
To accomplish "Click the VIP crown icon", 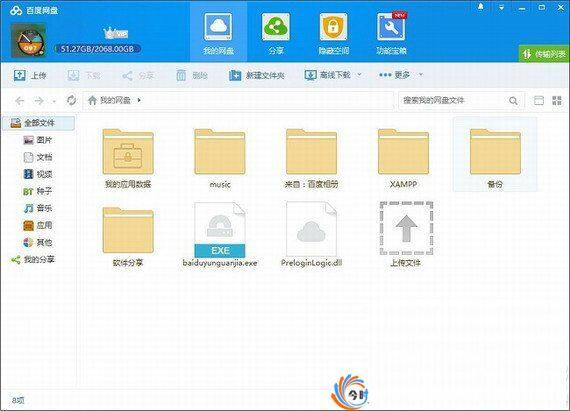I will tap(116, 33).
